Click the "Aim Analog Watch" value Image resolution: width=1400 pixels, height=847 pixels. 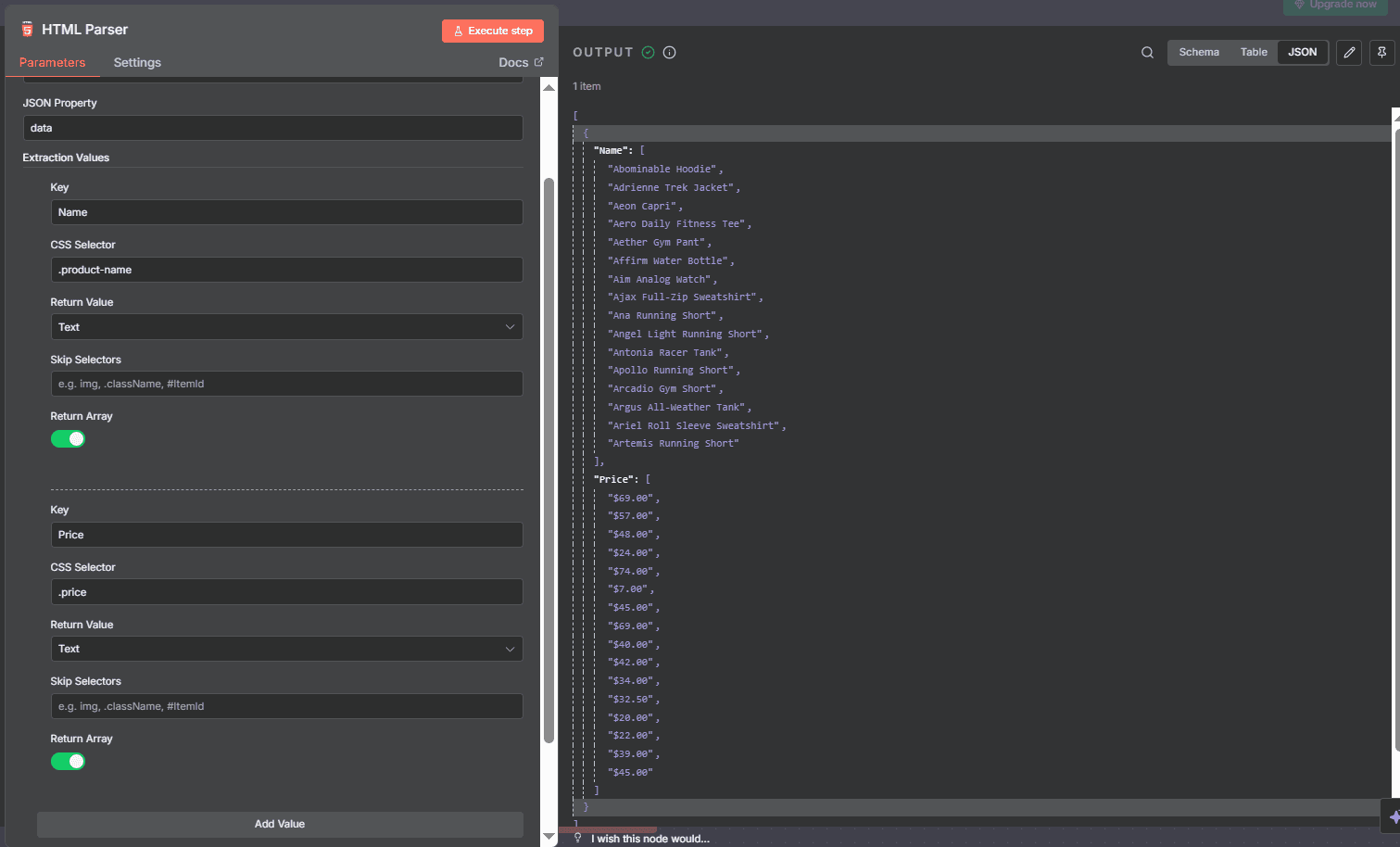coord(660,279)
